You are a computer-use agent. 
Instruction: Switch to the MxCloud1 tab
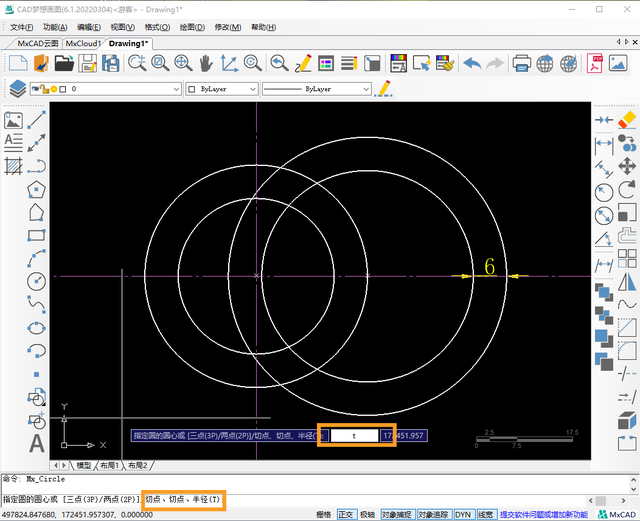pyautogui.click(x=83, y=44)
